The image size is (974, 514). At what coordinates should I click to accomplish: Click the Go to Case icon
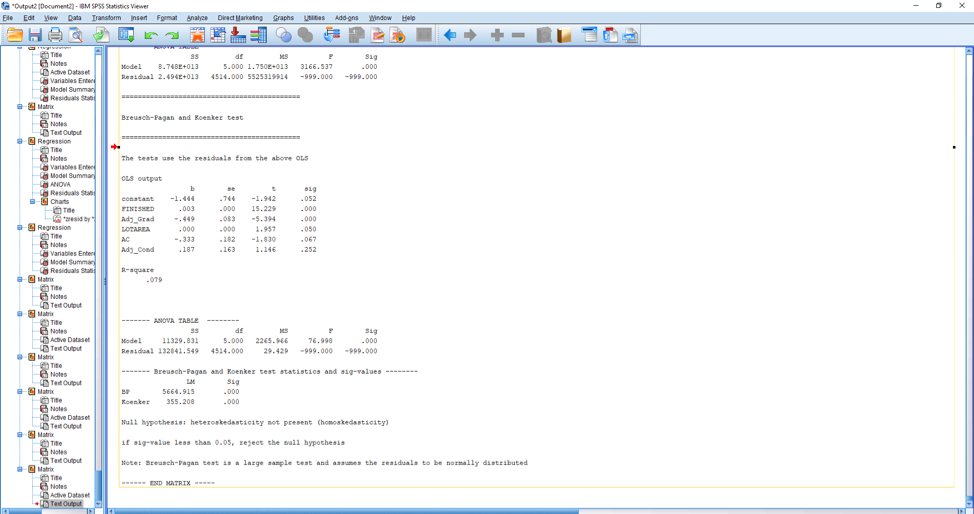[x=218, y=35]
